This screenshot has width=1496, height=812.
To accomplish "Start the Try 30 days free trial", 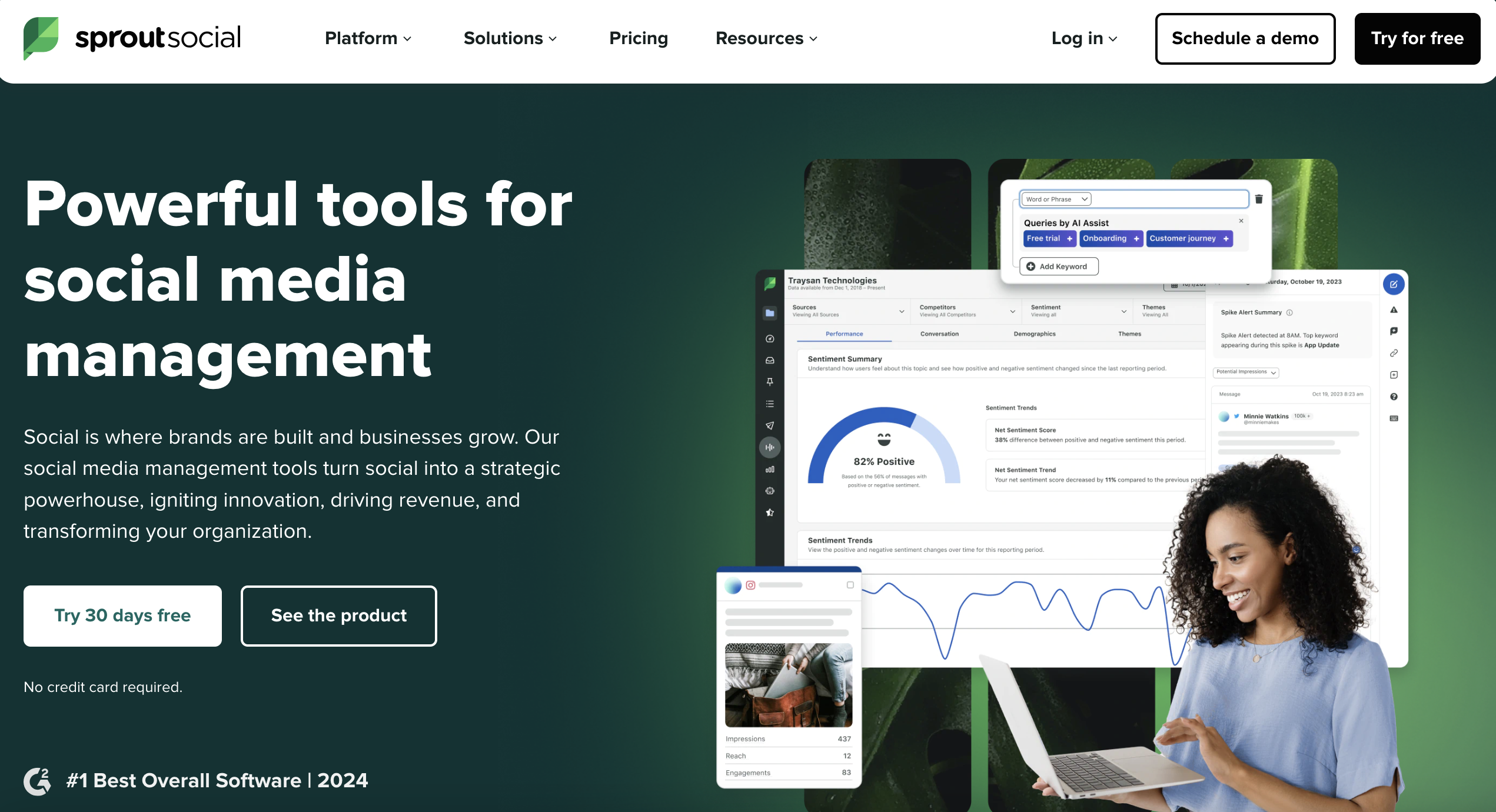I will (x=122, y=615).
